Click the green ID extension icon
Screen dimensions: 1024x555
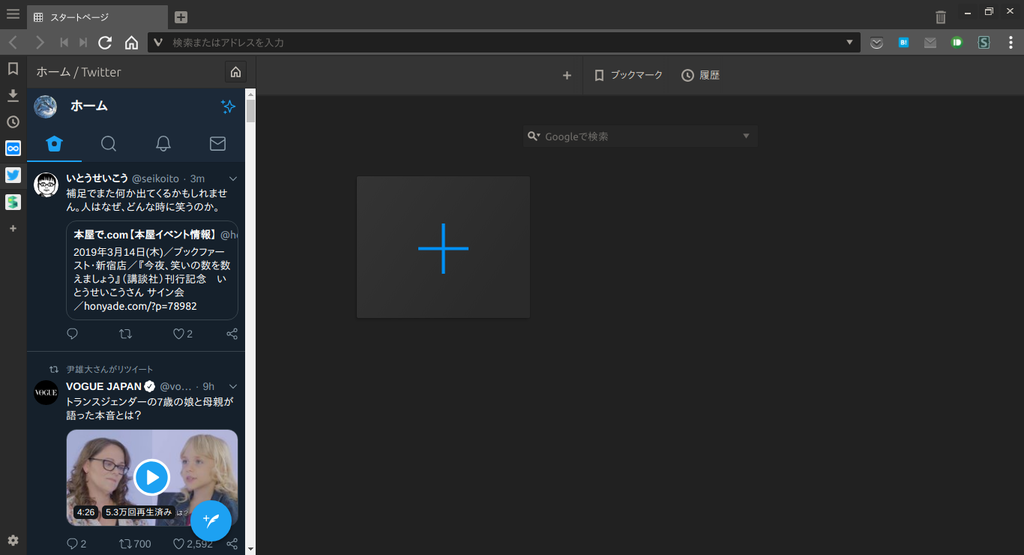(x=957, y=42)
